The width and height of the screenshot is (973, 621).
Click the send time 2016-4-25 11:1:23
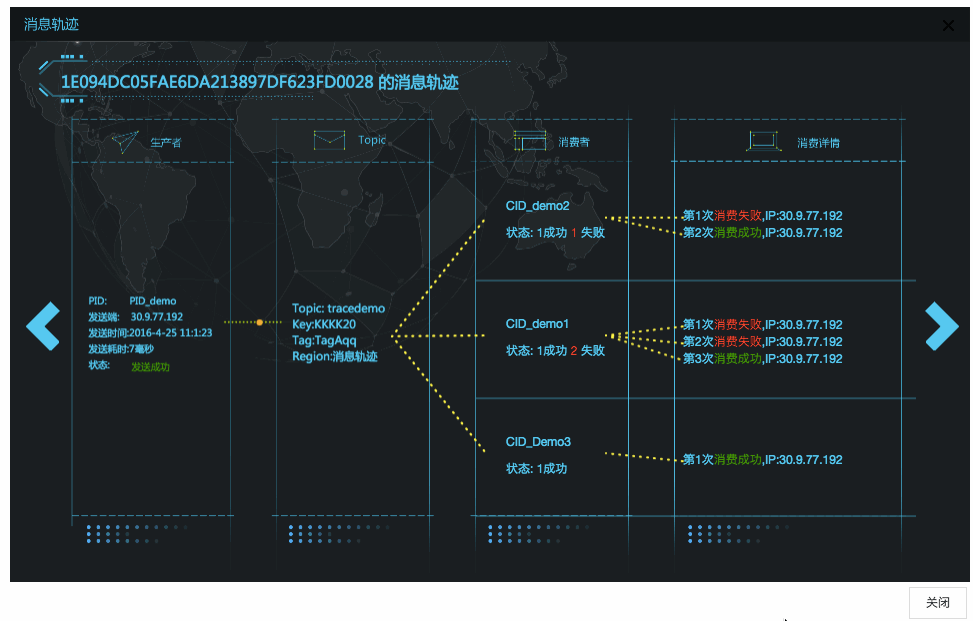coord(171,333)
